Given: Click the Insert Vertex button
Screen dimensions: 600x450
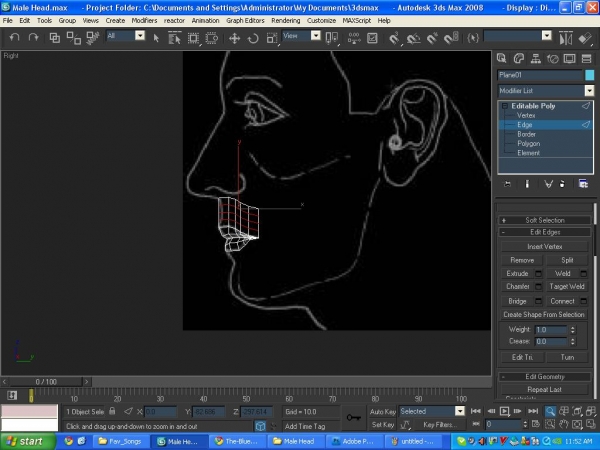Looking at the screenshot, I should coord(545,247).
